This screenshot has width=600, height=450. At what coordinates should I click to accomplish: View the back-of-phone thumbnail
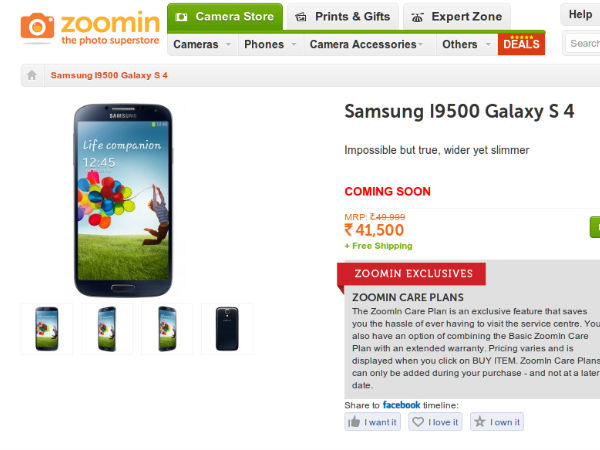227,329
